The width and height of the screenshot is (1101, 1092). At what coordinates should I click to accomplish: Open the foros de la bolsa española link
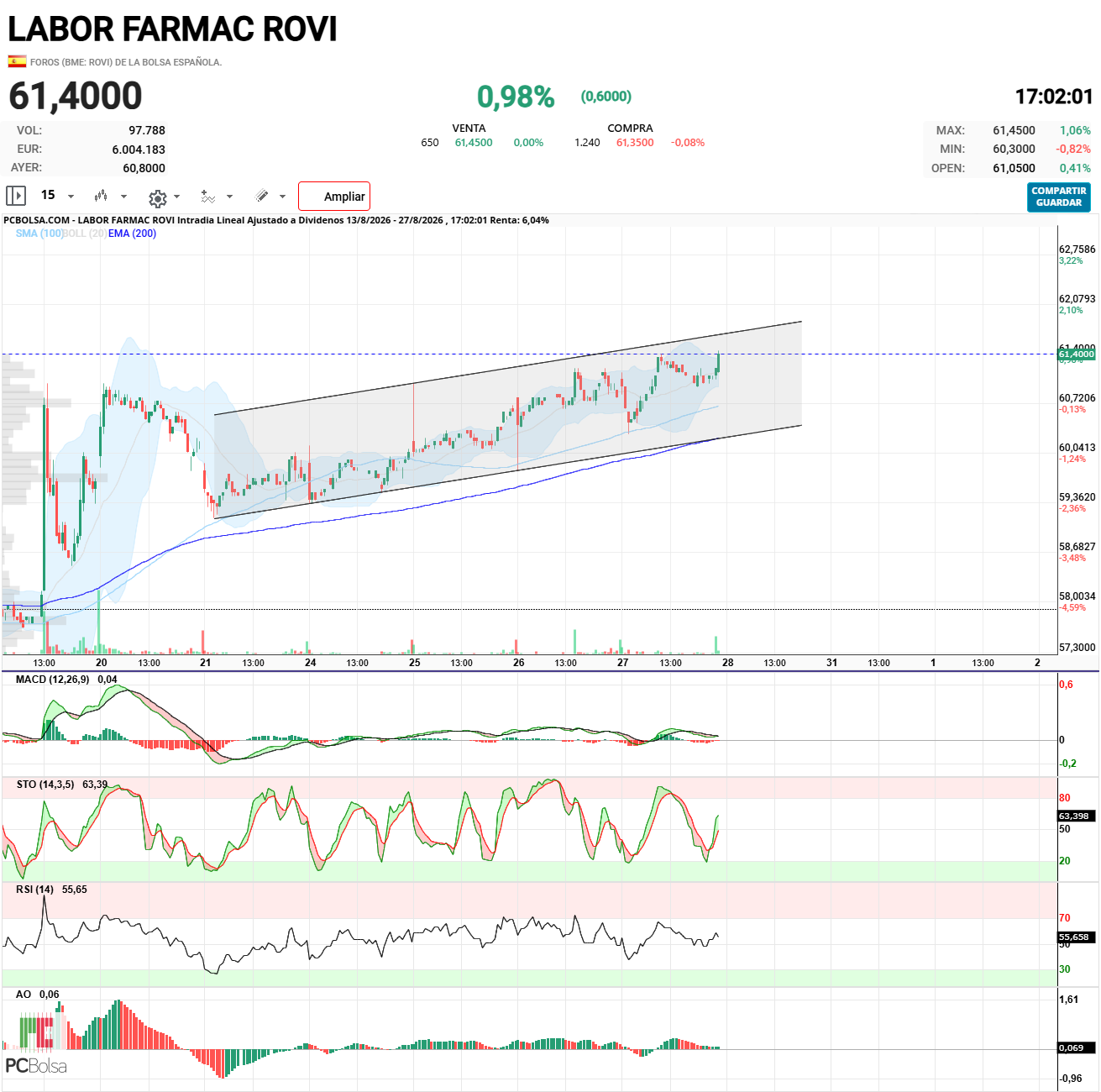click(x=126, y=62)
